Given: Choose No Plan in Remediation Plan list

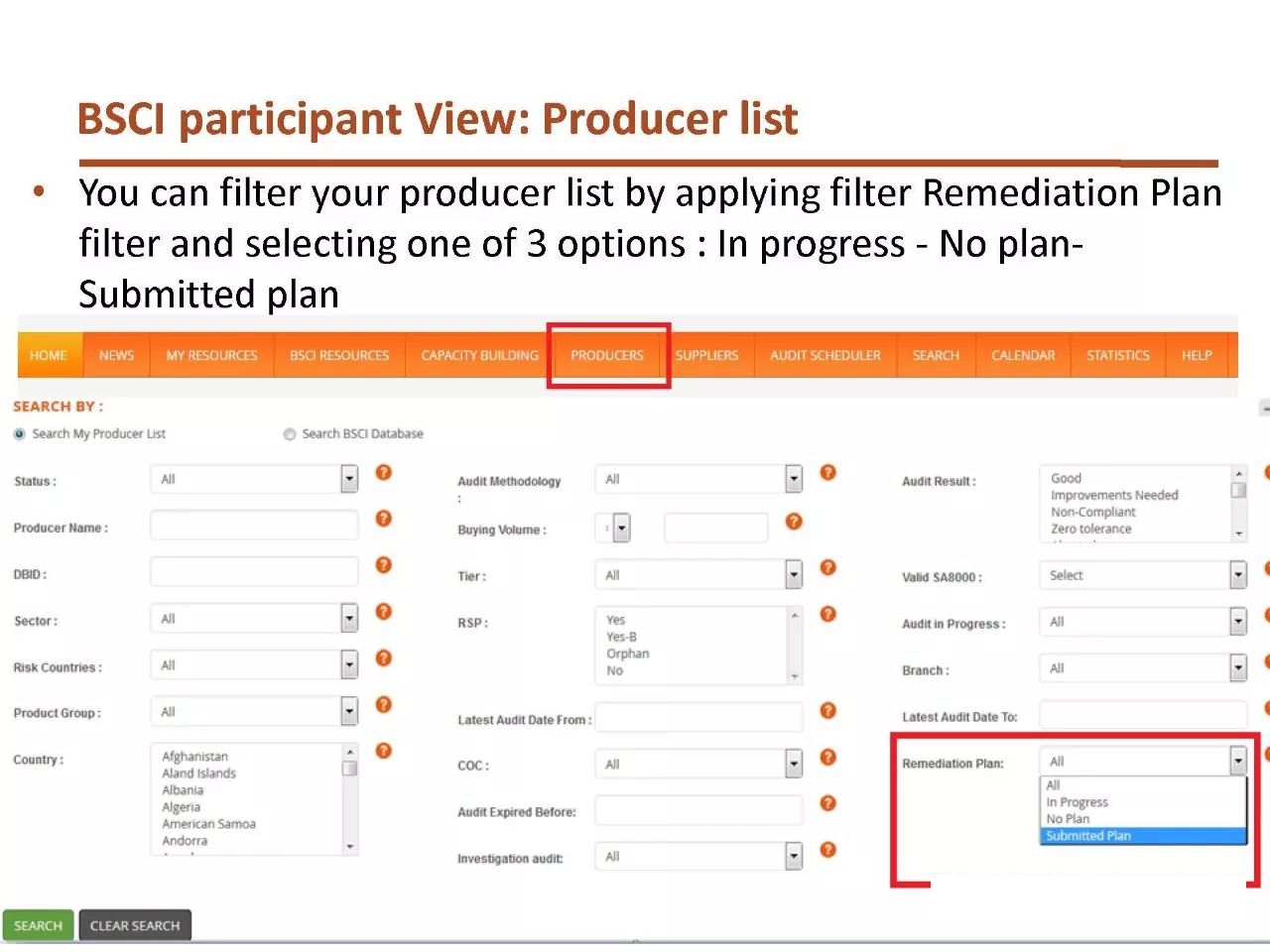Looking at the screenshot, I should (1143, 819).
